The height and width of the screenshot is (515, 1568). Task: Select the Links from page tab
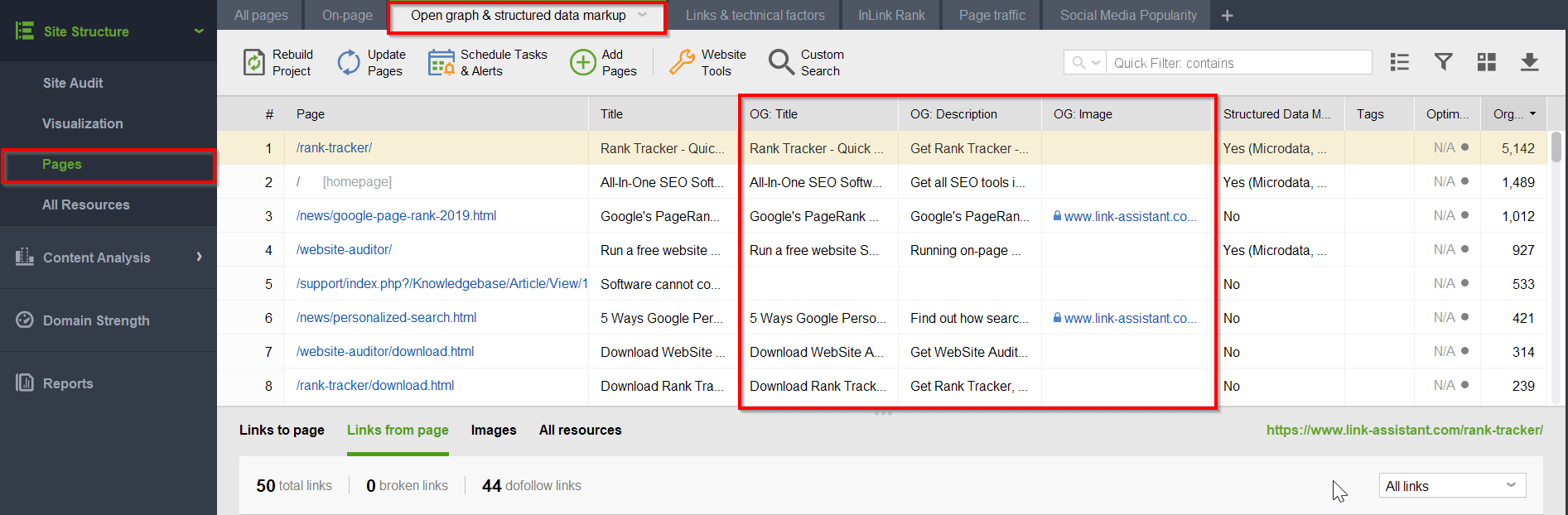point(398,430)
